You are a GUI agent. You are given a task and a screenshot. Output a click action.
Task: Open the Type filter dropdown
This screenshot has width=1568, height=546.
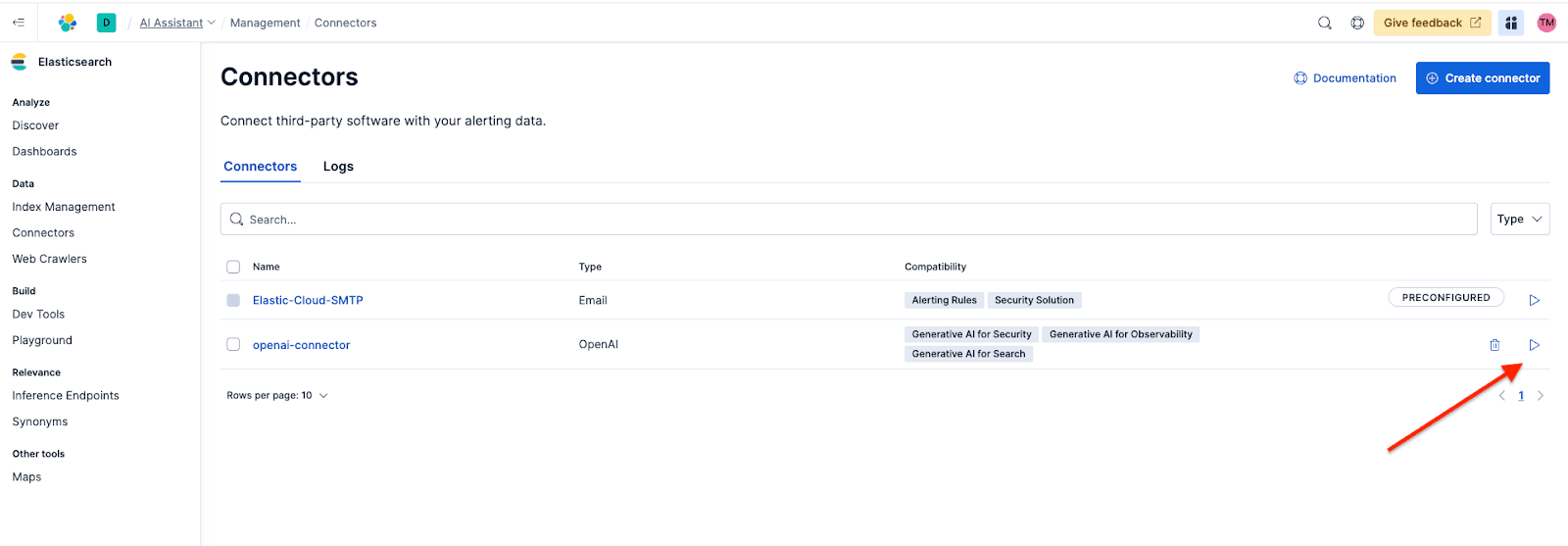(x=1519, y=220)
